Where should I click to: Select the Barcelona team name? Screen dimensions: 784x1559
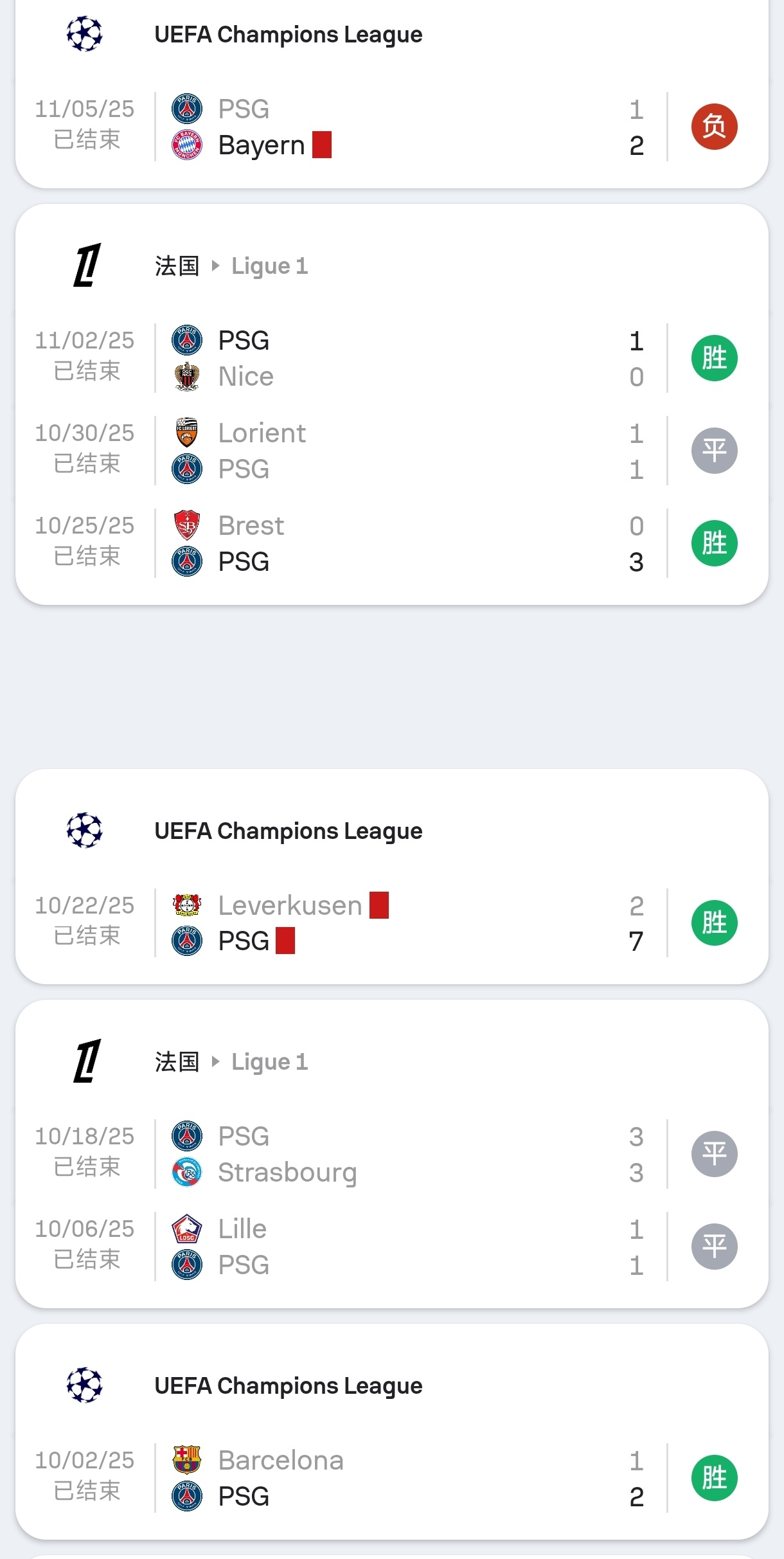point(281,1460)
